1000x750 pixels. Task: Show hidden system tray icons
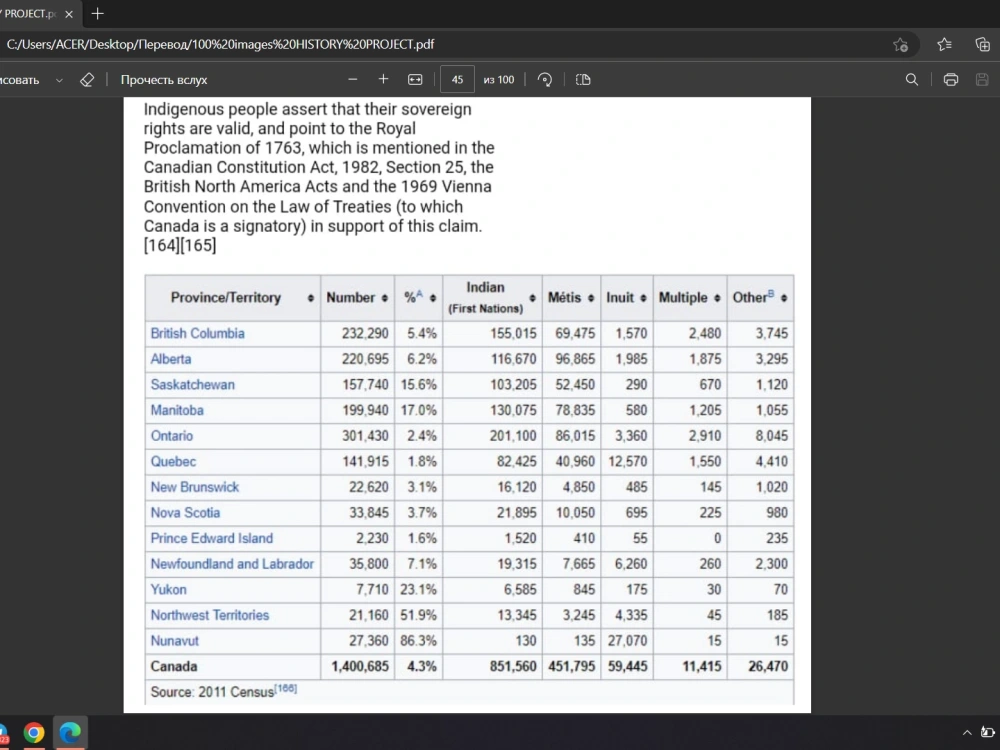tap(967, 733)
